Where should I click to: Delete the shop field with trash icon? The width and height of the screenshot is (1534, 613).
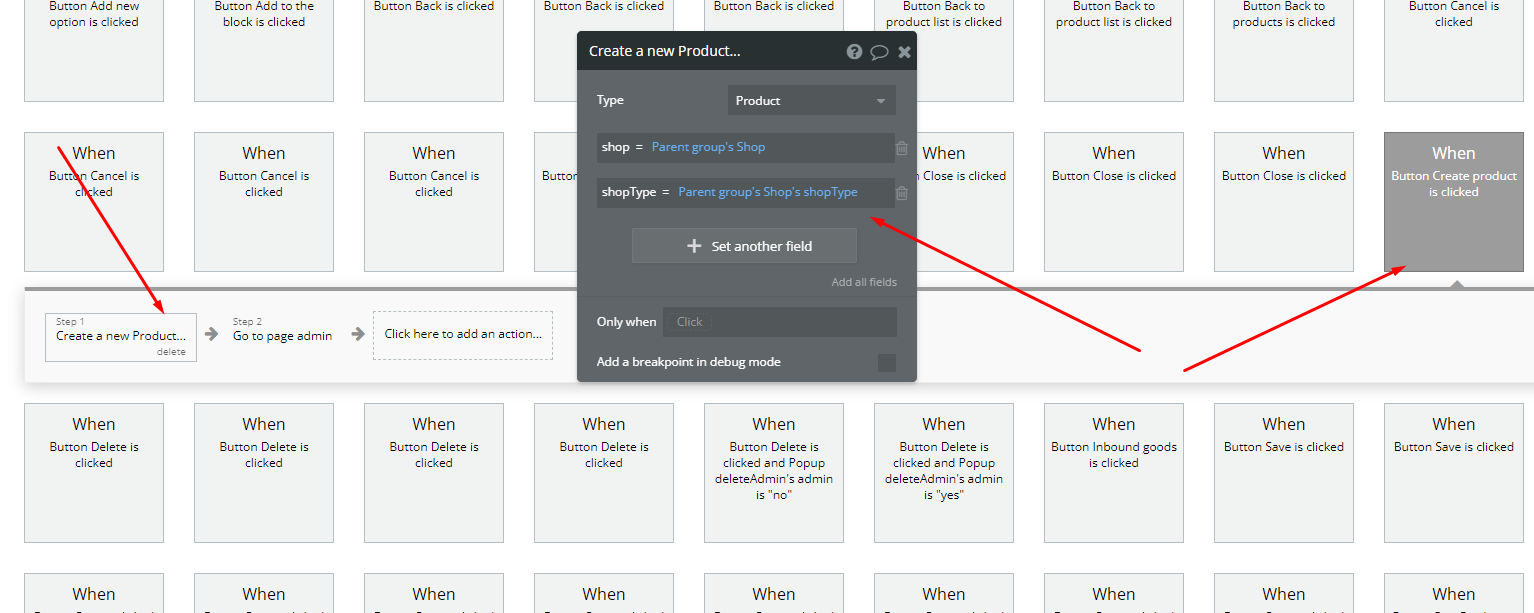(902, 148)
